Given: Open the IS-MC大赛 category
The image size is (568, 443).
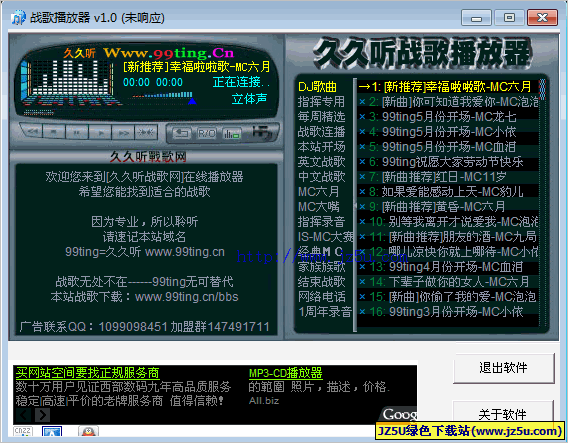Looking at the screenshot, I should [325, 237].
